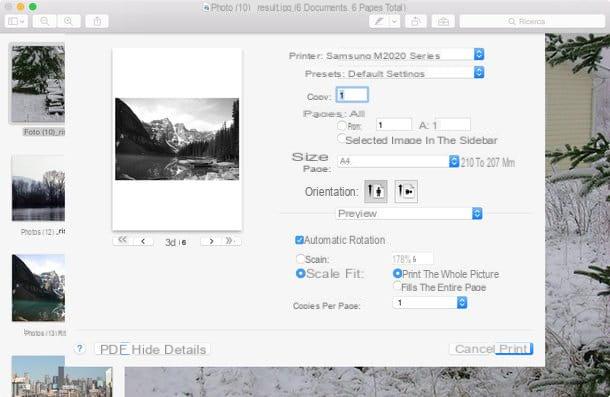Click the zoom in magnifier icon
The image size is (610, 397).
point(68,21)
